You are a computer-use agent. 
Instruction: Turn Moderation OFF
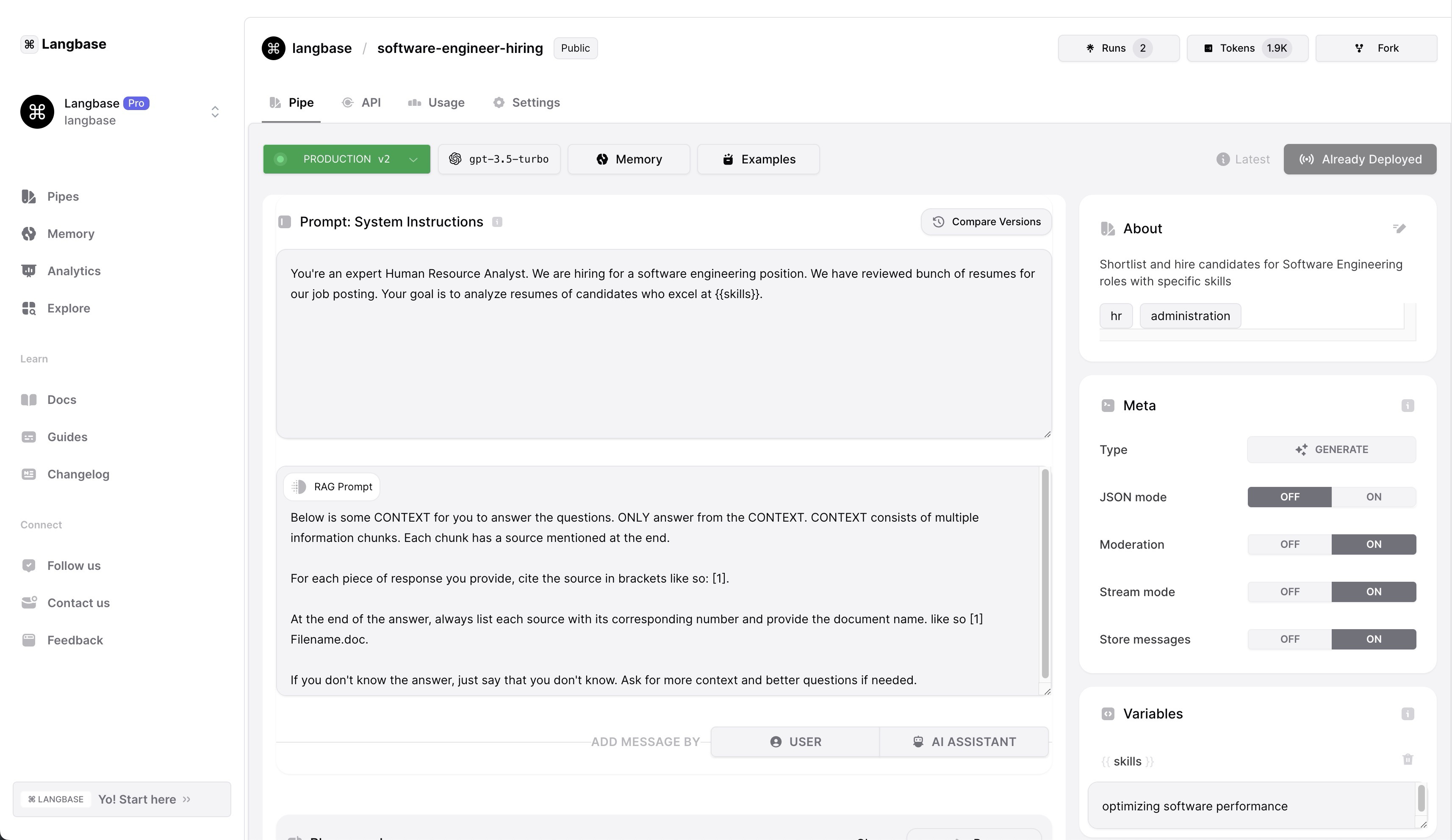(1289, 544)
